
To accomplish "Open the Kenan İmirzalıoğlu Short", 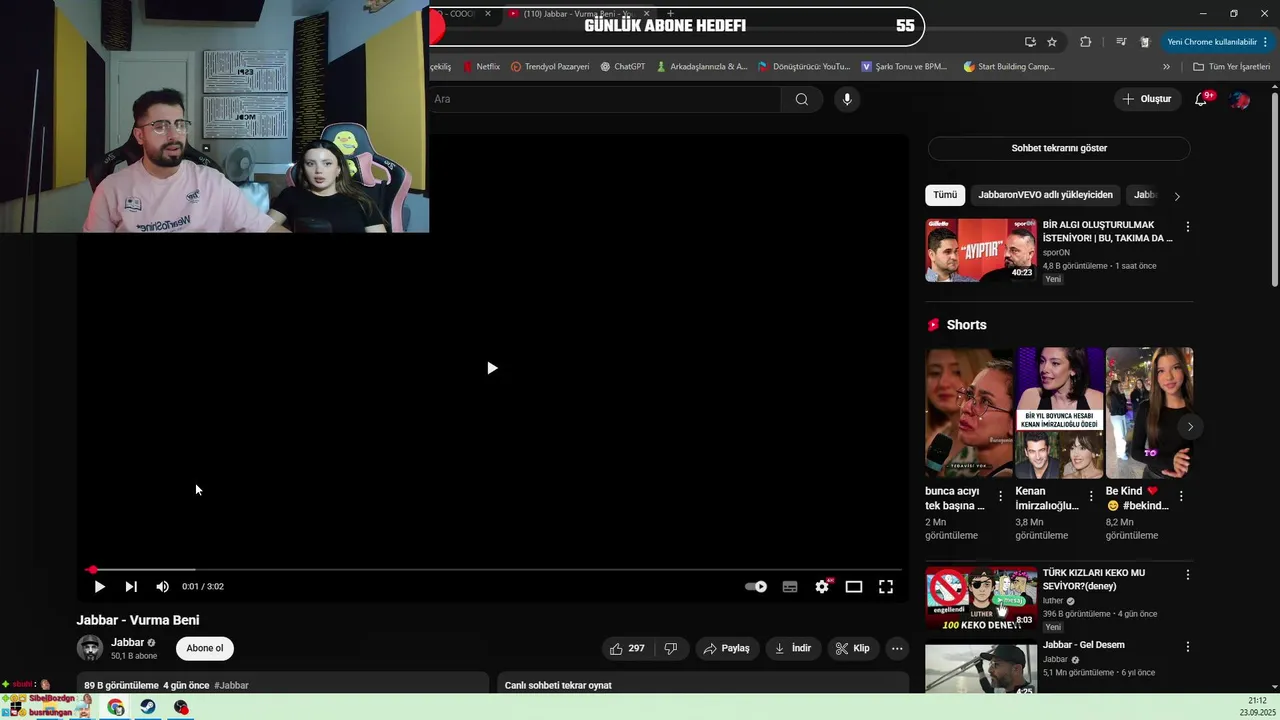I will coord(1060,412).
